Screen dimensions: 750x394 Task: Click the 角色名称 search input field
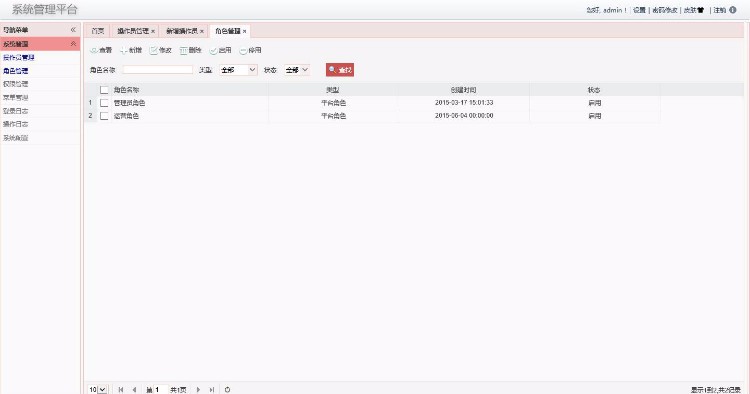[x=158, y=70]
